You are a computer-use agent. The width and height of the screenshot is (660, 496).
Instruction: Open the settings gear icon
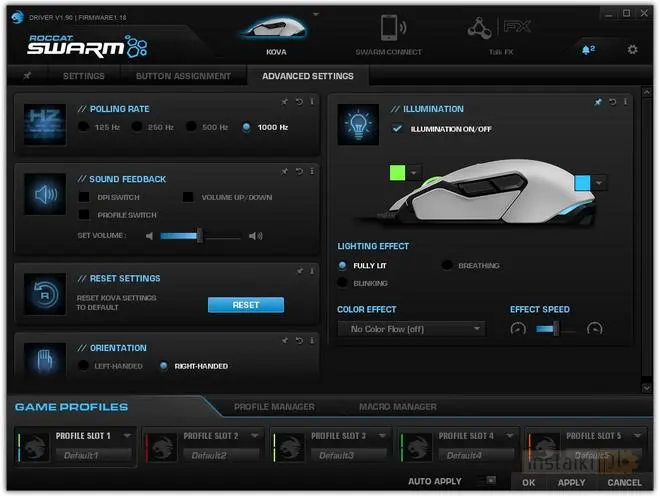[632, 49]
